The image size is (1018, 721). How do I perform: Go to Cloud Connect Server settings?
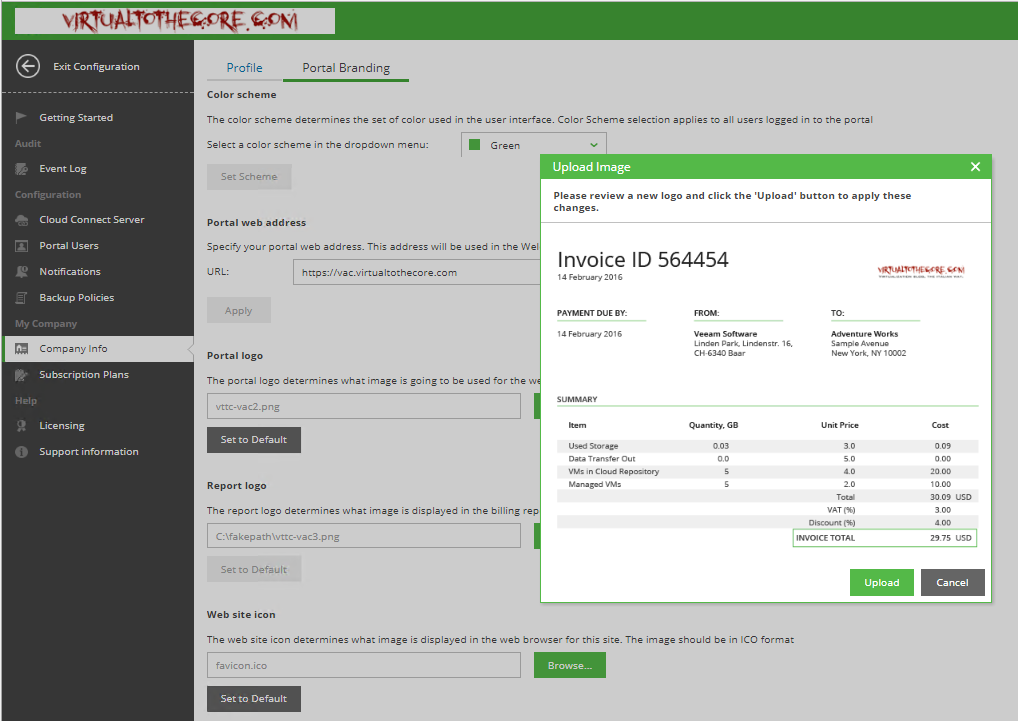tap(92, 220)
